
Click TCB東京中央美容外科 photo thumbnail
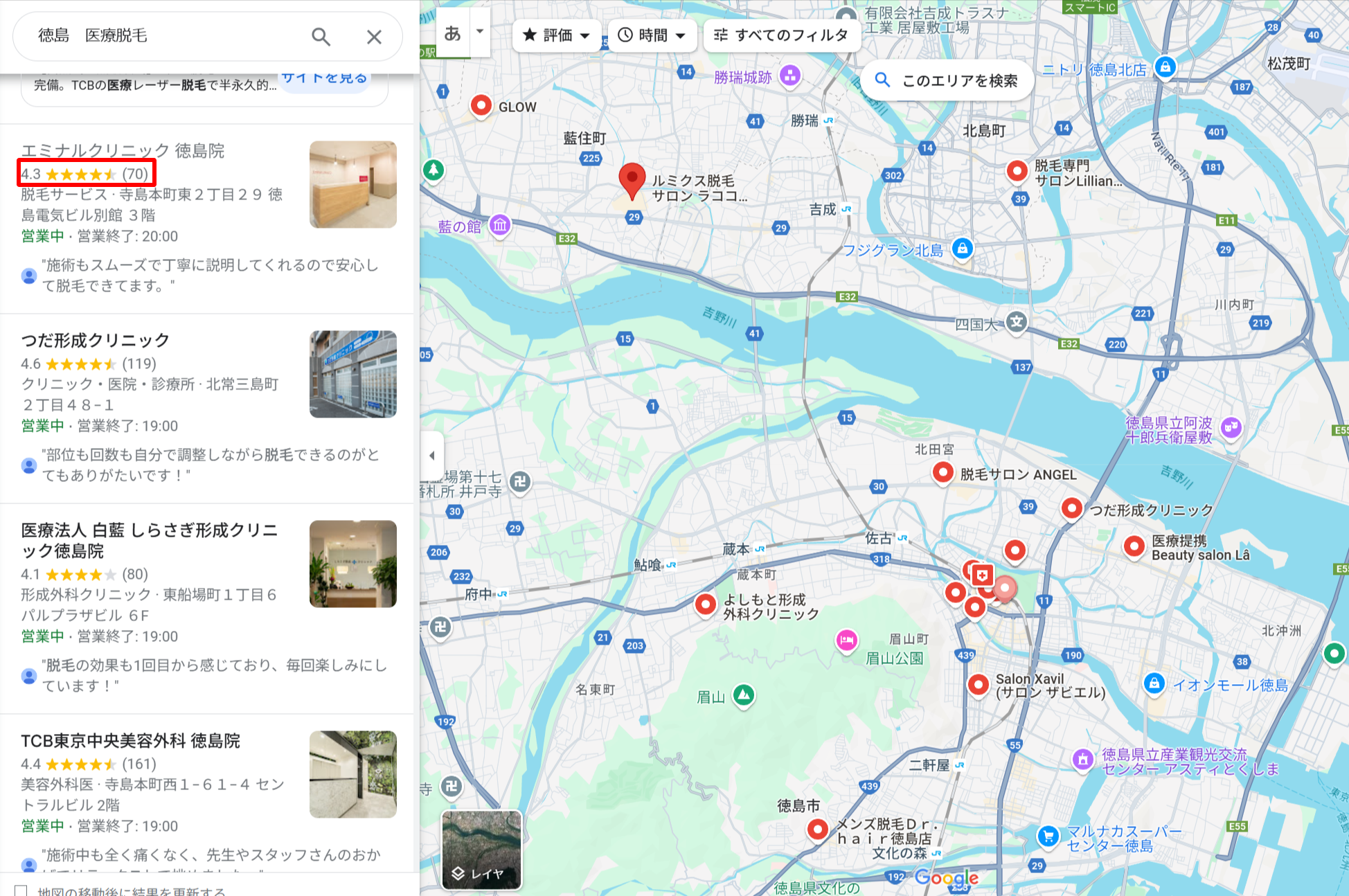pos(353,775)
